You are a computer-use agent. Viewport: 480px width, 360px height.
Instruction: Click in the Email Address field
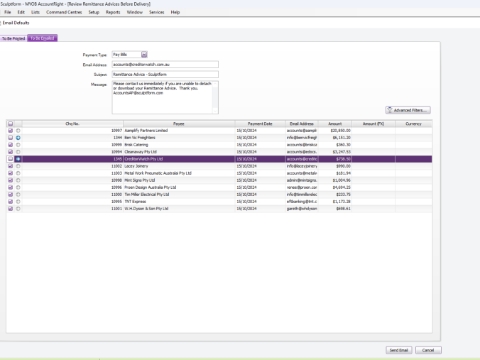click(x=165, y=64)
